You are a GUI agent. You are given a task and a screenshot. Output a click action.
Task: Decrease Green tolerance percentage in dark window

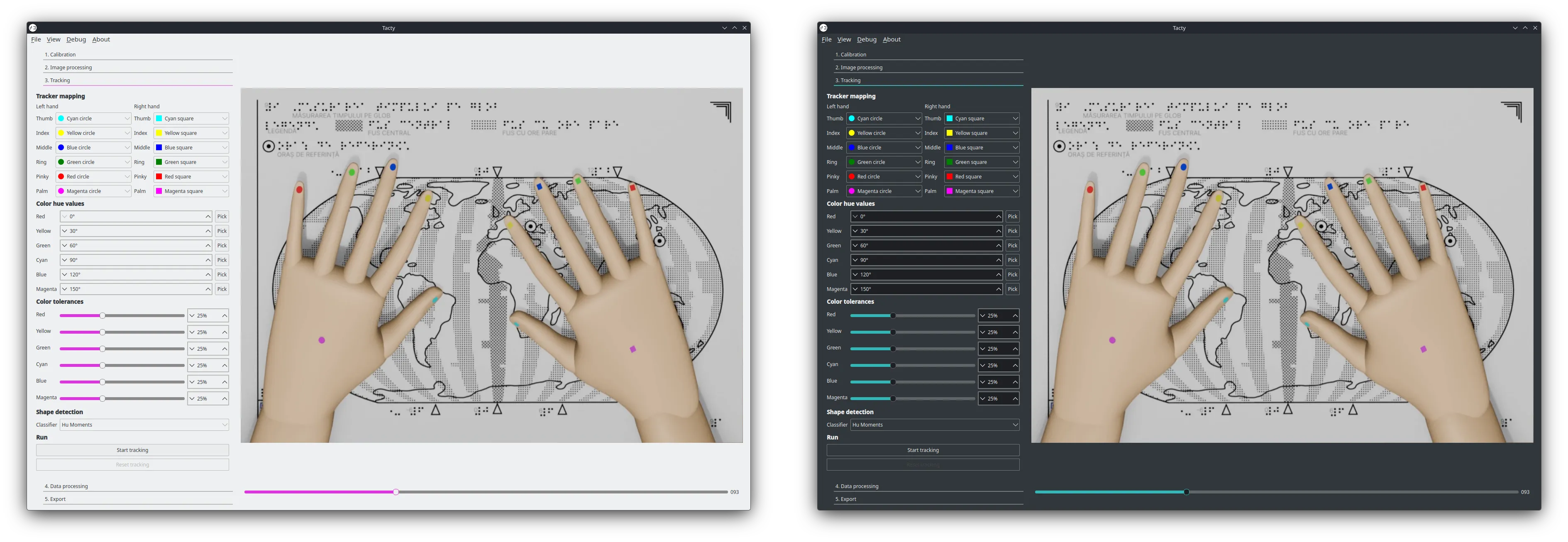pyautogui.click(x=983, y=349)
